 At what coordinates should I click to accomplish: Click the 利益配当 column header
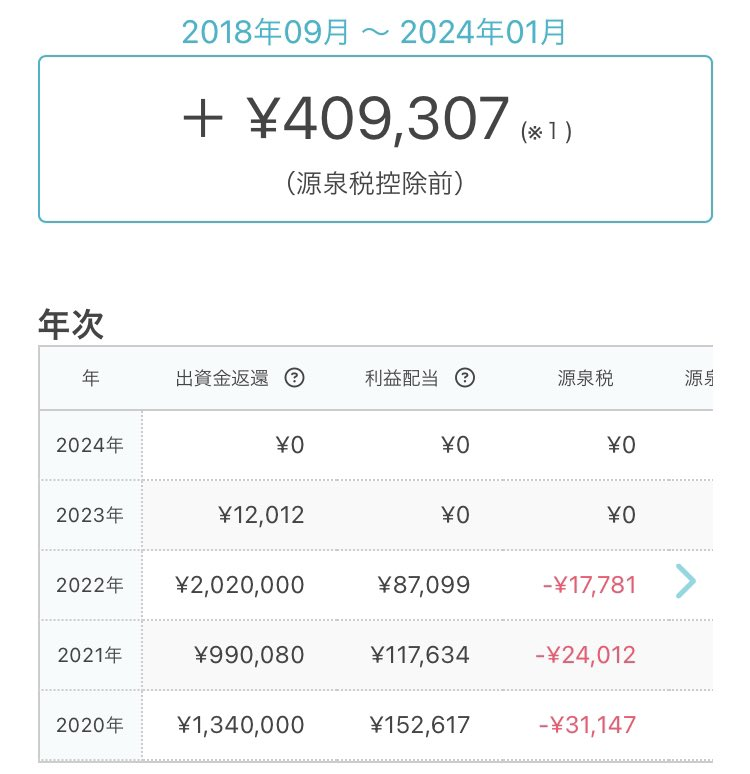(x=401, y=379)
